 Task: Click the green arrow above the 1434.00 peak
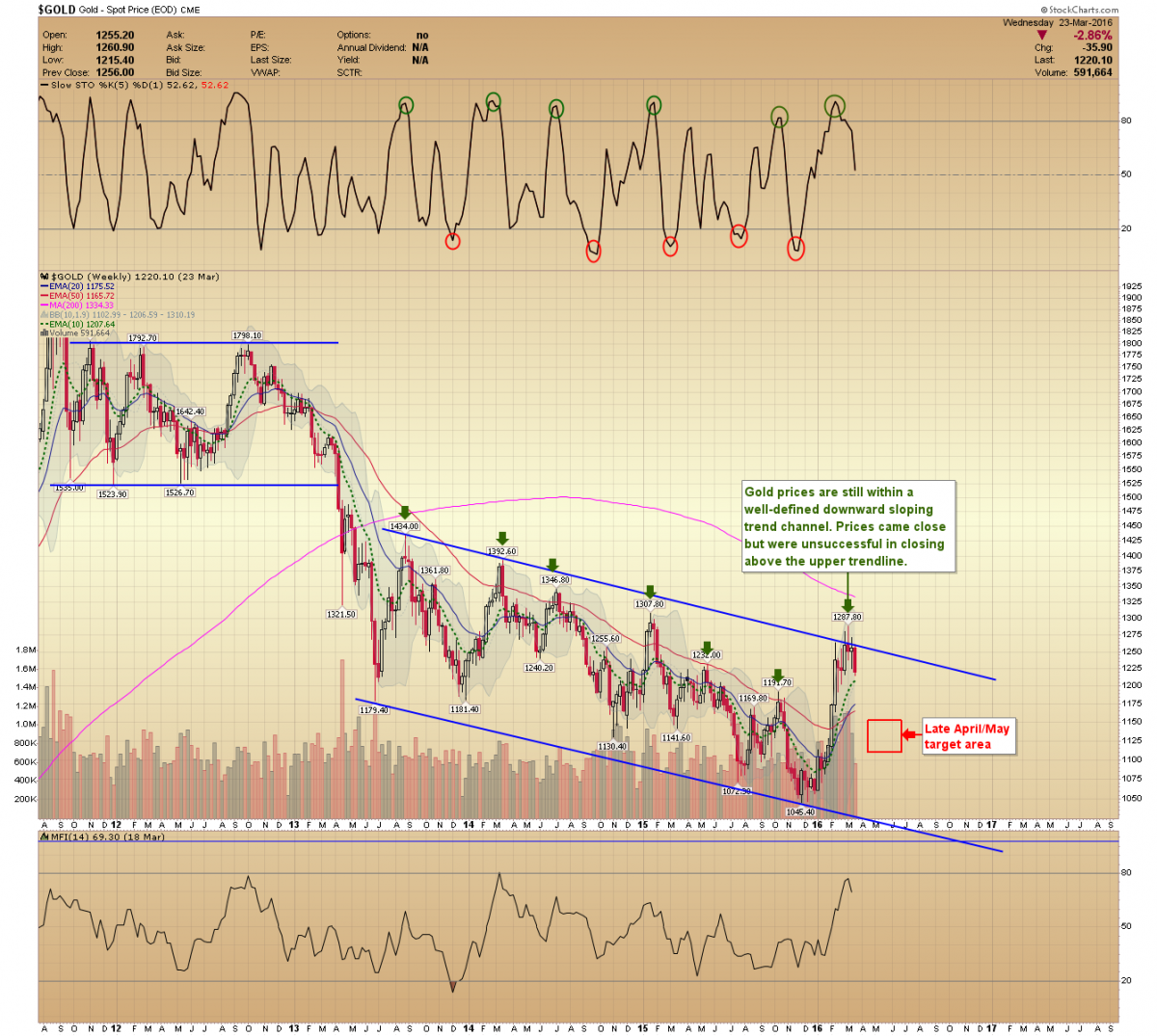click(x=405, y=513)
